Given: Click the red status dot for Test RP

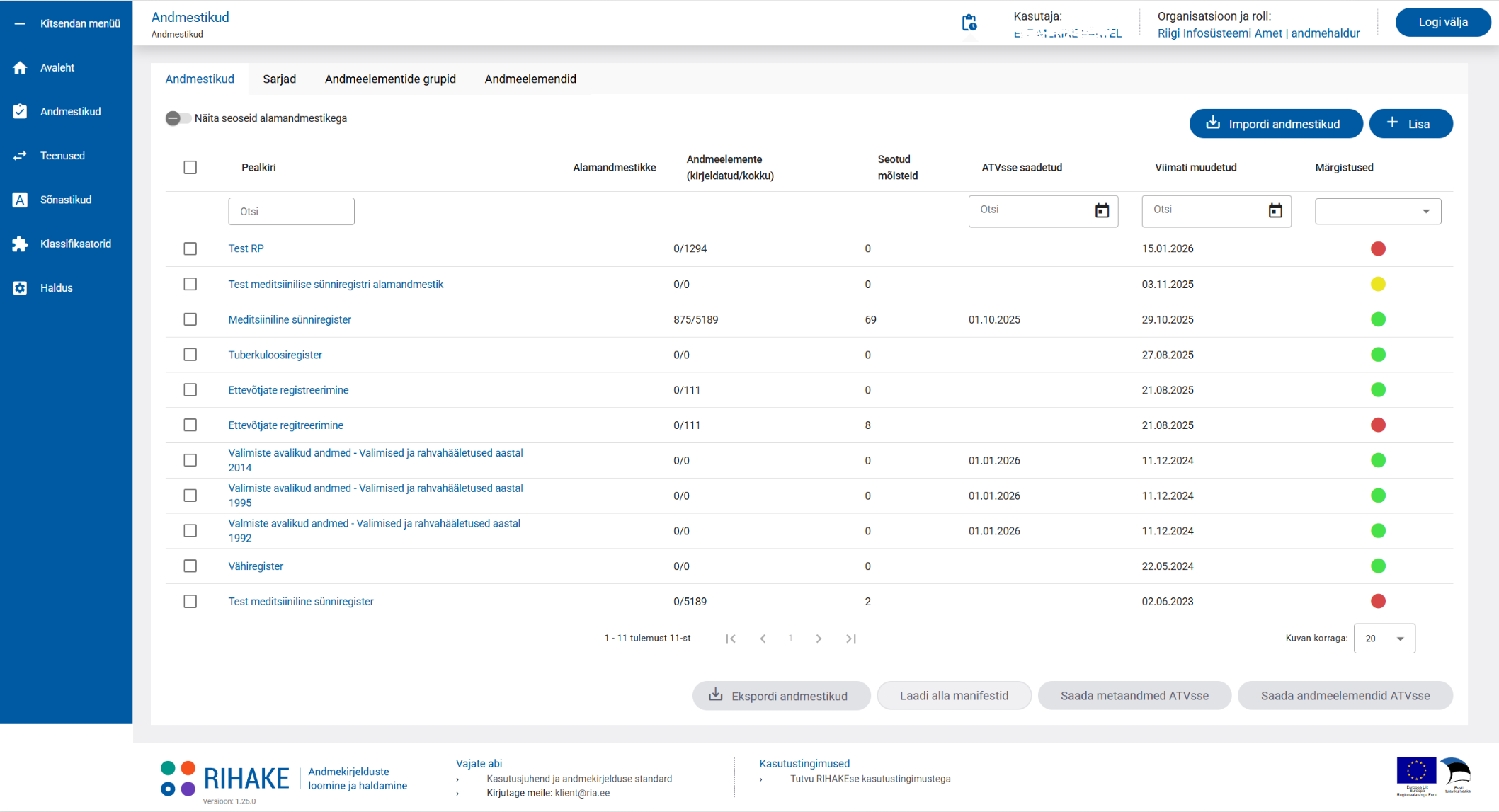Looking at the screenshot, I should (1377, 249).
